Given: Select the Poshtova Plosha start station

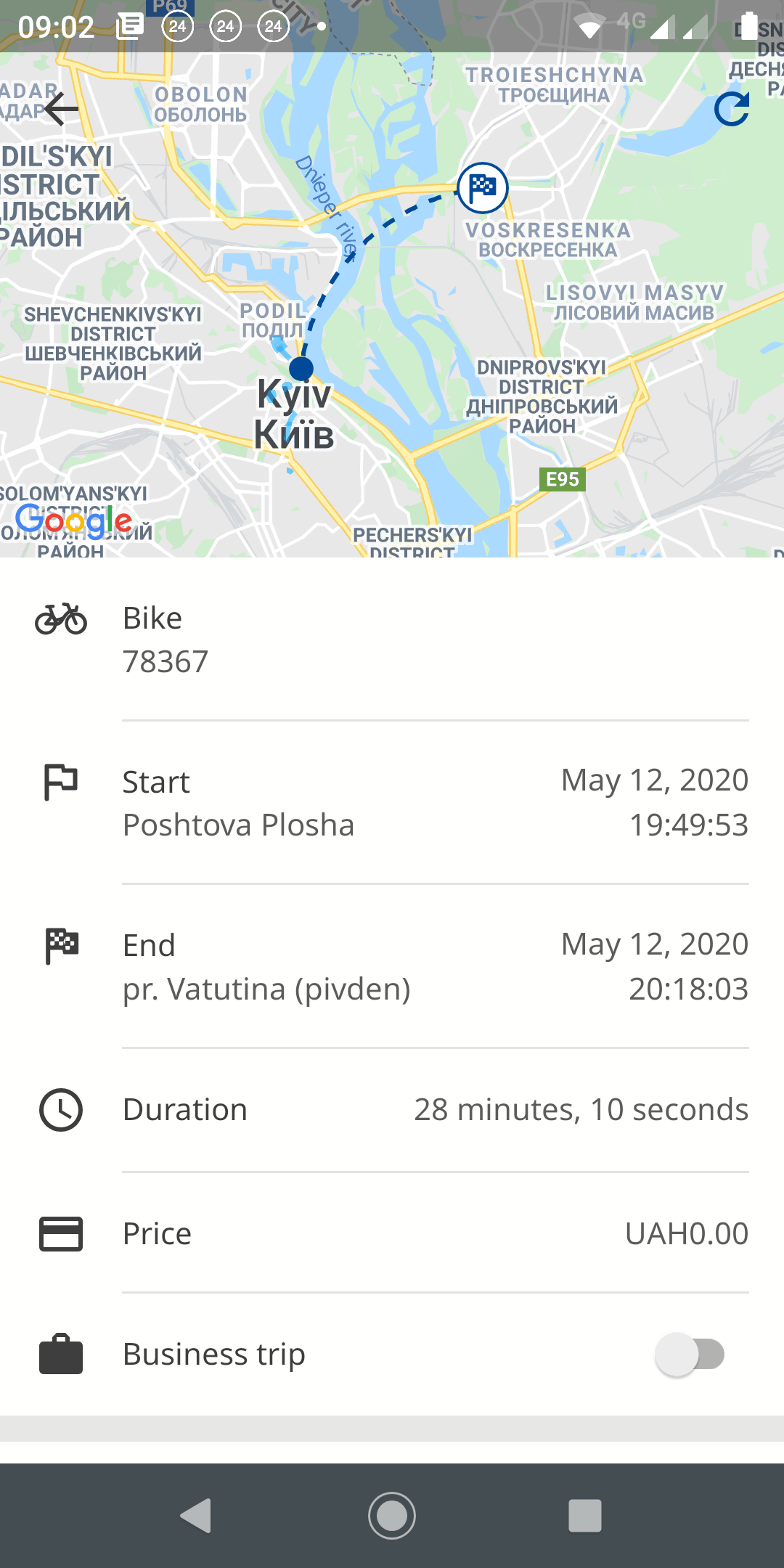Looking at the screenshot, I should 238,825.
